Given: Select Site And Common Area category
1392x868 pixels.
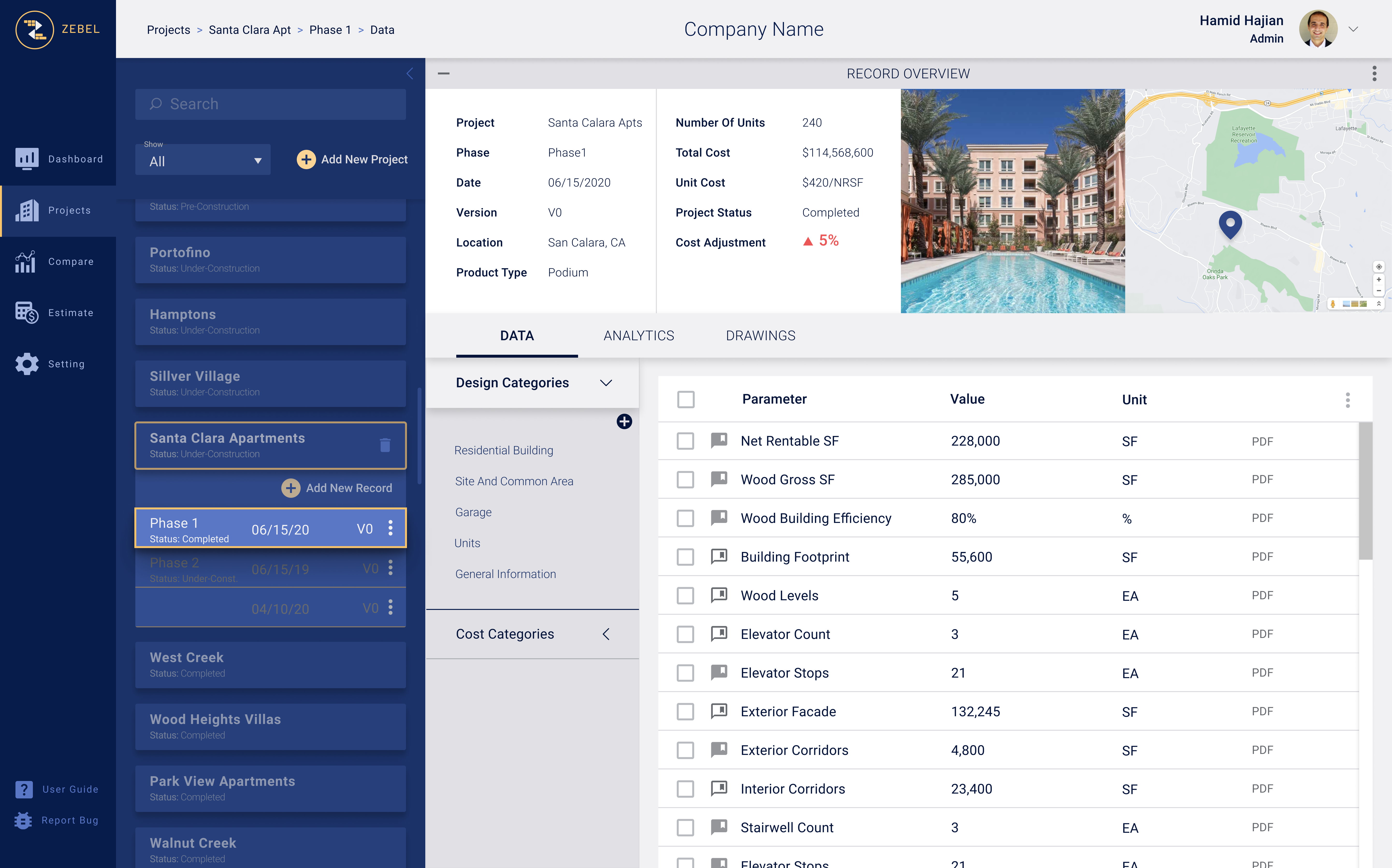Looking at the screenshot, I should [514, 481].
